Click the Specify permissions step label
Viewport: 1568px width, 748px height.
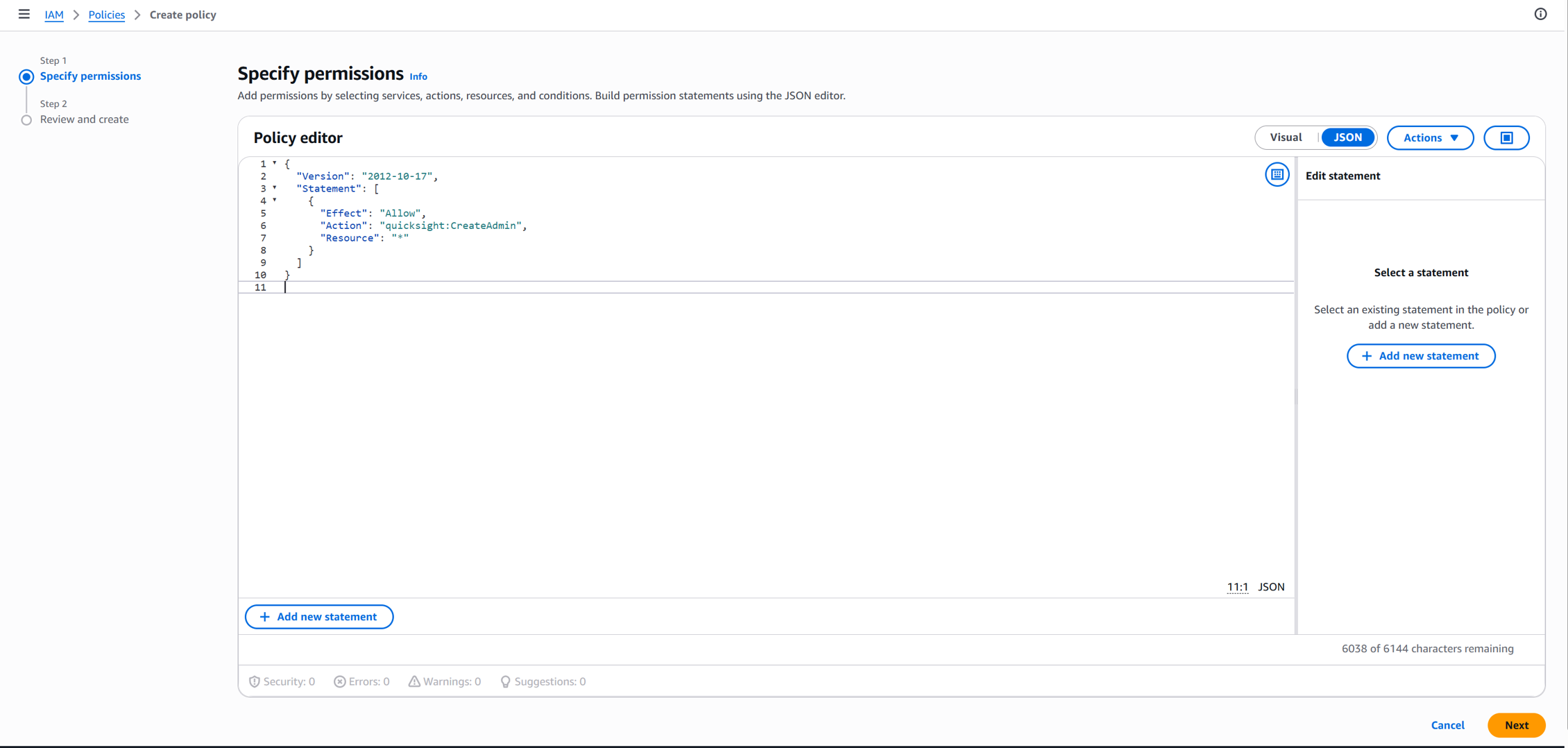pos(90,76)
